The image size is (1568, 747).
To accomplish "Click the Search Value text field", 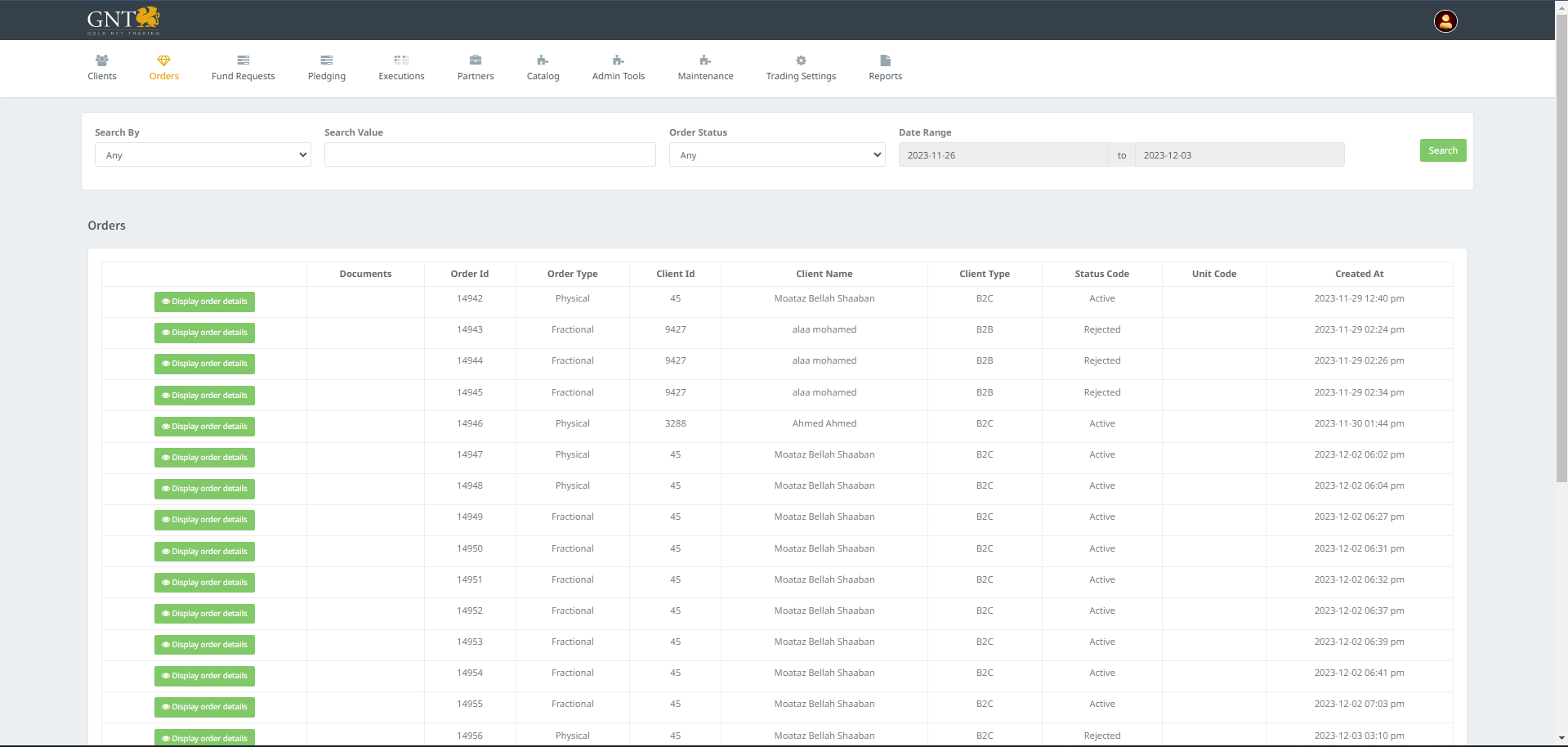I will [x=489, y=155].
